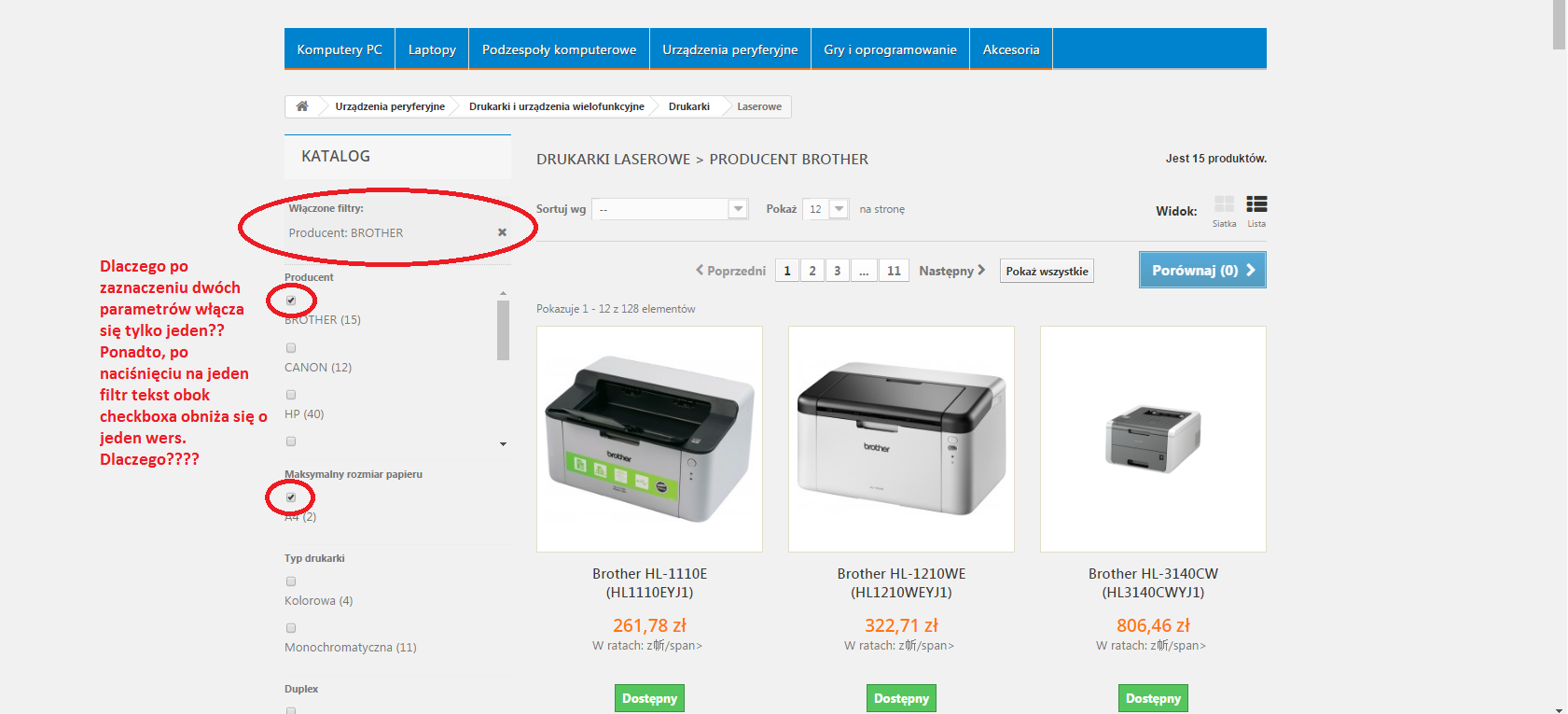1568x714 pixels.
Task: Go to the Poprzedni page
Action: point(731,271)
